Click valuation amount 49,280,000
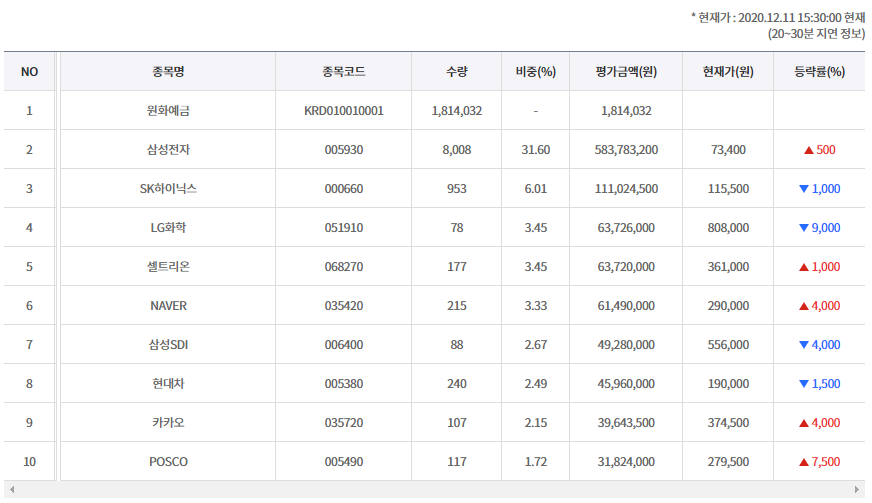Viewport: 872px width, 503px height. (x=626, y=344)
